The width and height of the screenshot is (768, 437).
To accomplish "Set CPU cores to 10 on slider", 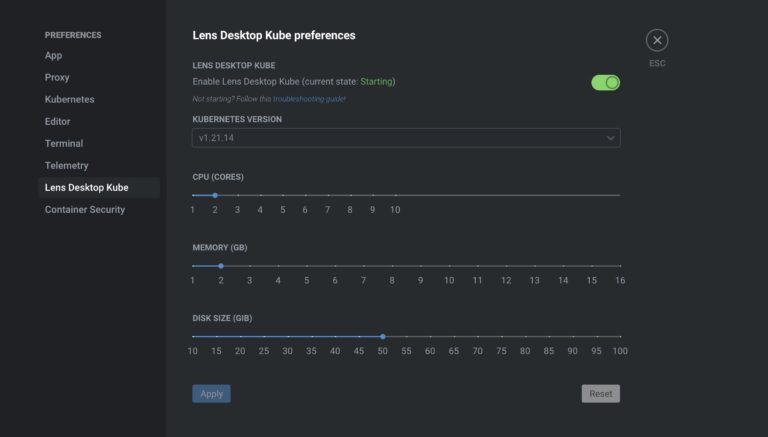I will coord(395,195).
